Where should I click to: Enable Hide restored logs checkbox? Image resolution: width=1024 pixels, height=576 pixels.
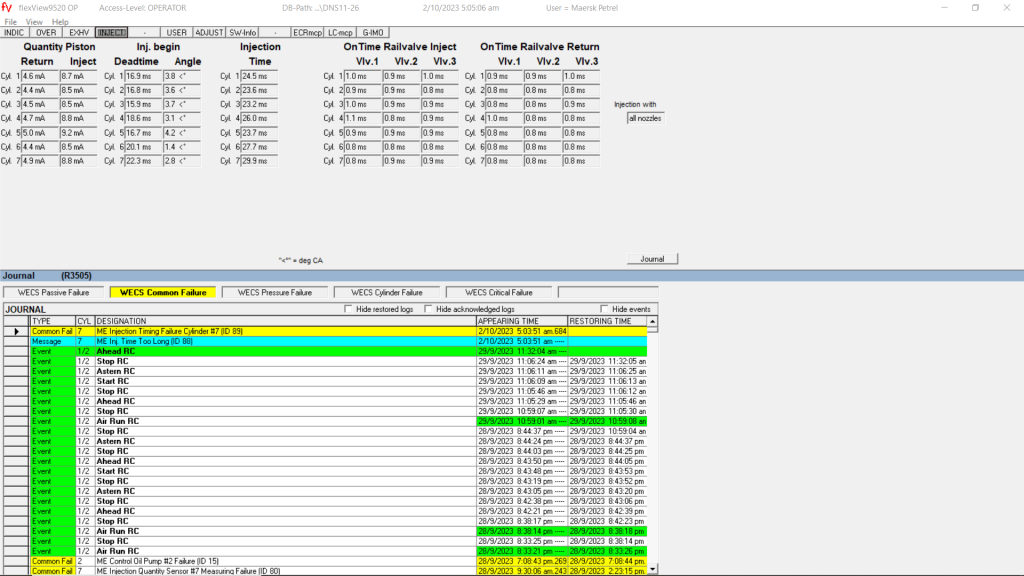tap(349, 309)
